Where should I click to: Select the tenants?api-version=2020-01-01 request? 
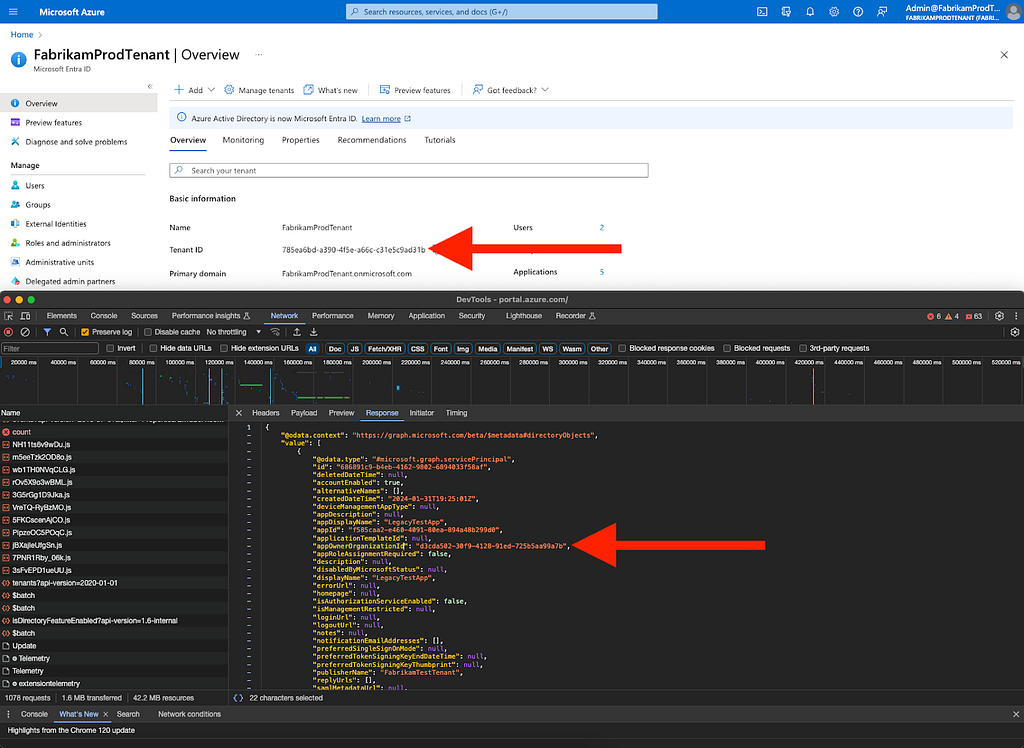[114, 583]
